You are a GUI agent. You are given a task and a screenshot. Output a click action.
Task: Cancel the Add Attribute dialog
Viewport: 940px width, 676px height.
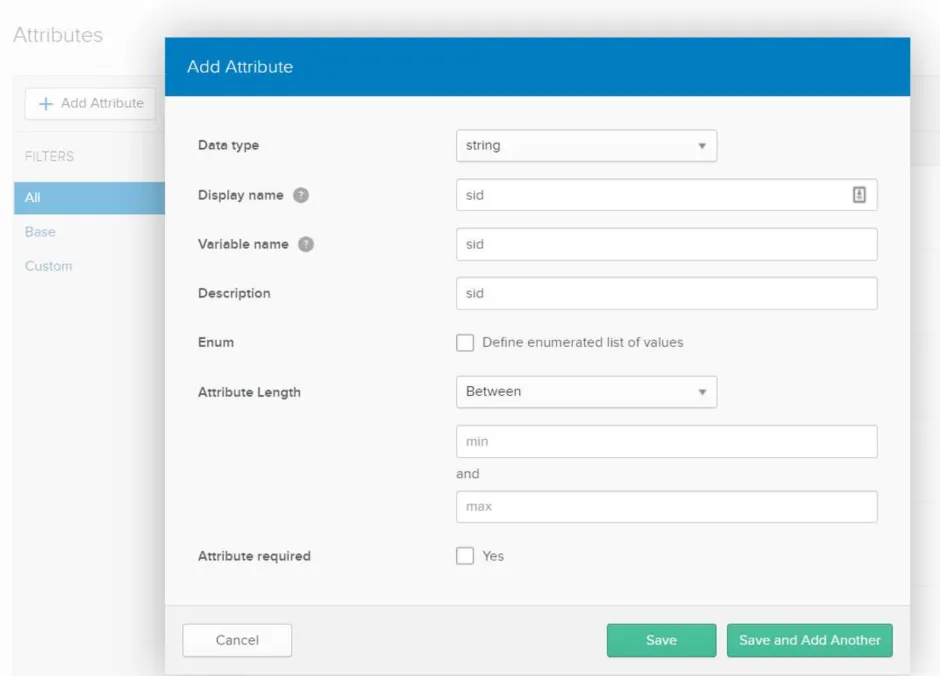[x=237, y=640]
